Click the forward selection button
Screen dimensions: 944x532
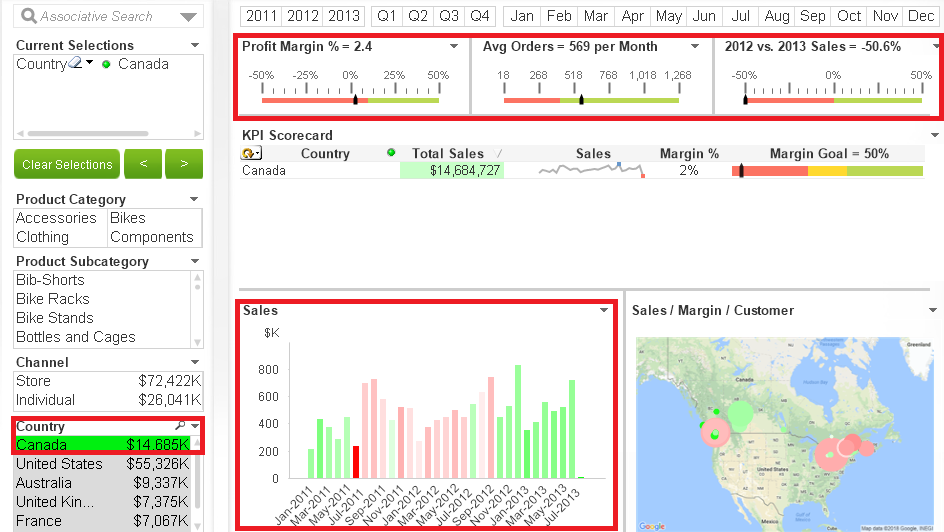(x=184, y=164)
